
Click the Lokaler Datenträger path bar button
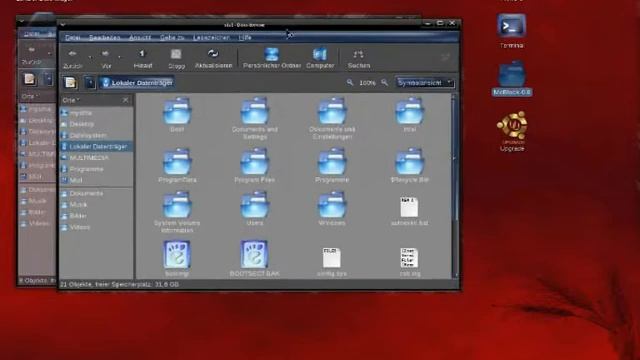coord(137,82)
